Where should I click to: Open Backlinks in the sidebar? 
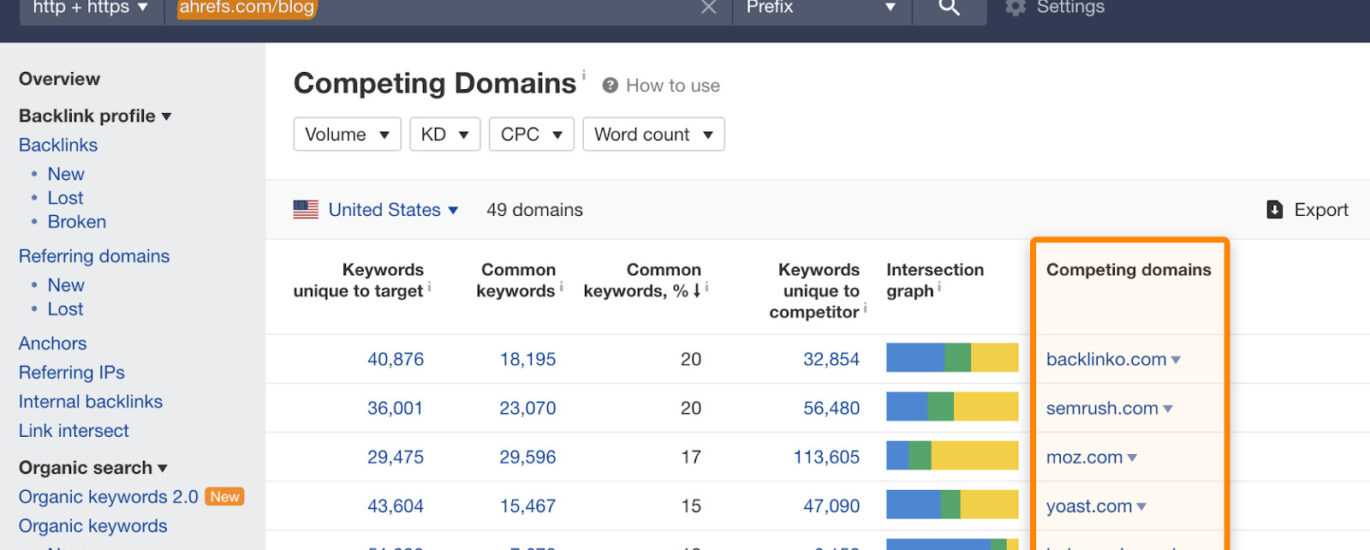point(58,145)
